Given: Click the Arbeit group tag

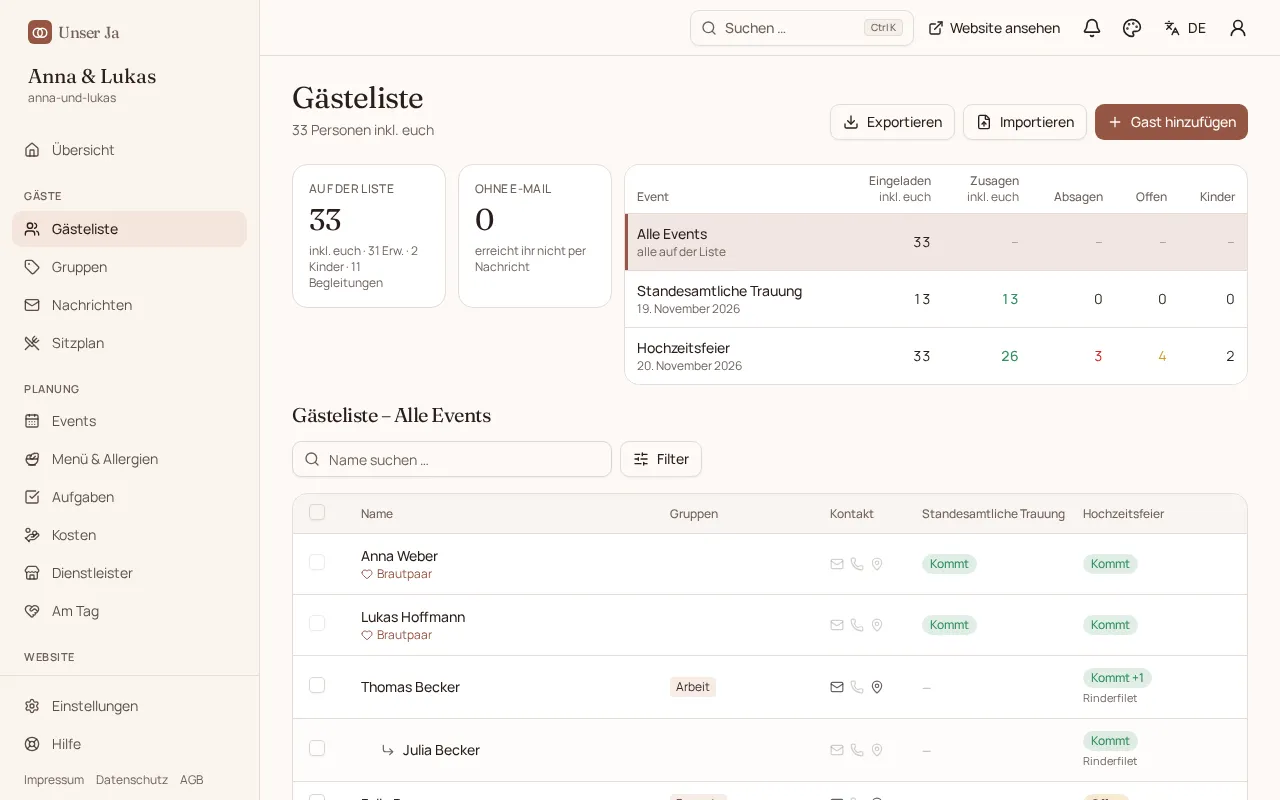Looking at the screenshot, I should 693,687.
